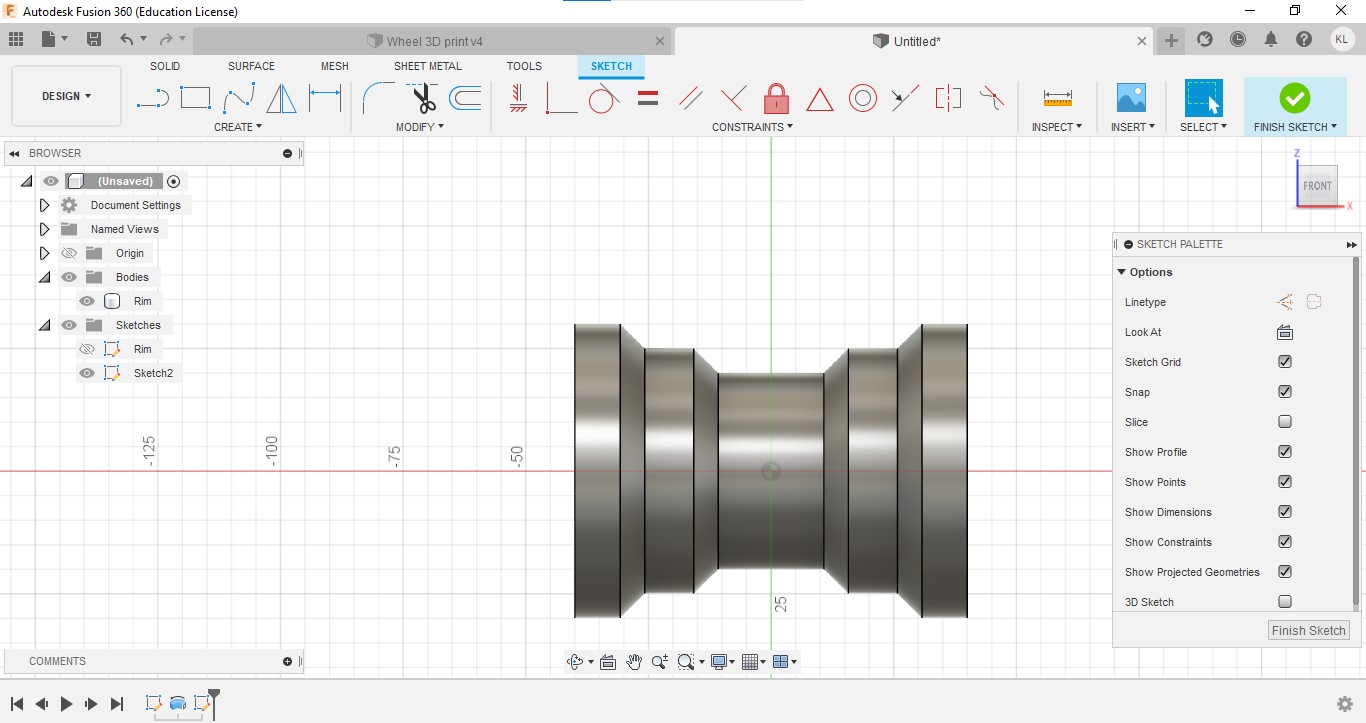Toggle the Show Points checkbox
Viewport: 1366px width, 723px height.
click(x=1285, y=482)
